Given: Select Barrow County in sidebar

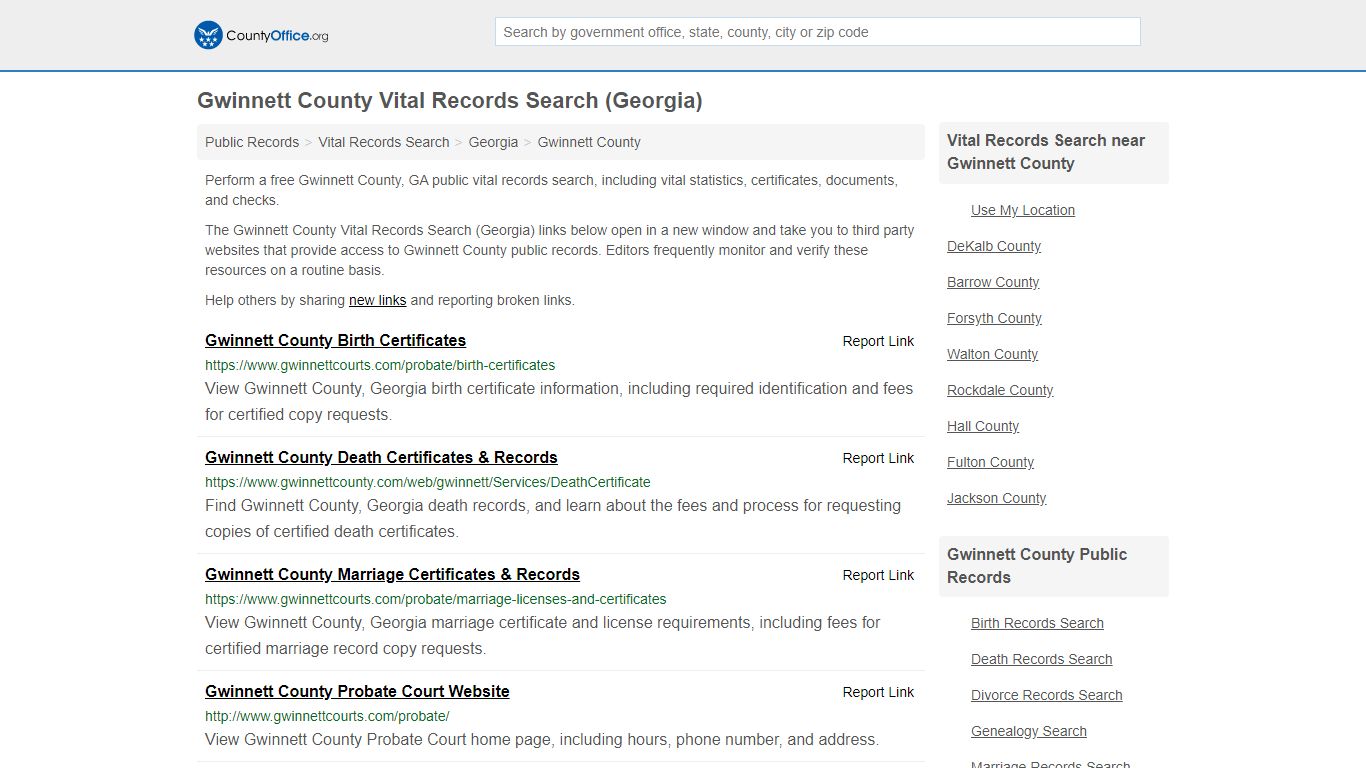Looking at the screenshot, I should [x=993, y=282].
